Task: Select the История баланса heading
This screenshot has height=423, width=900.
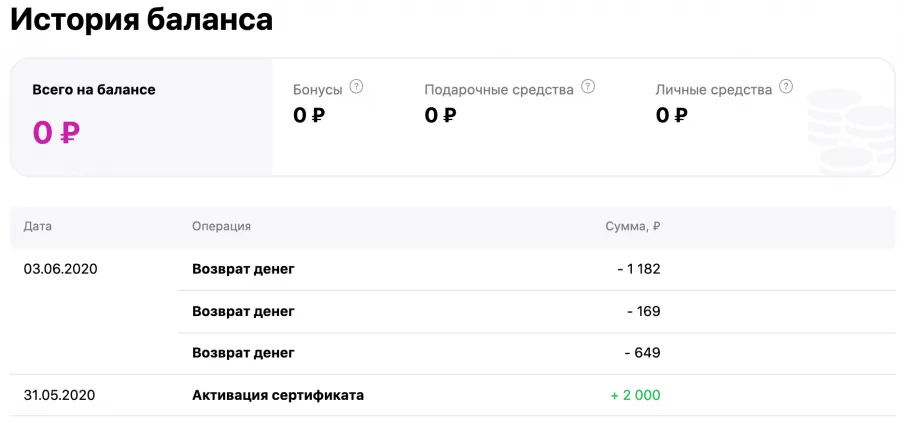Action: [x=141, y=20]
